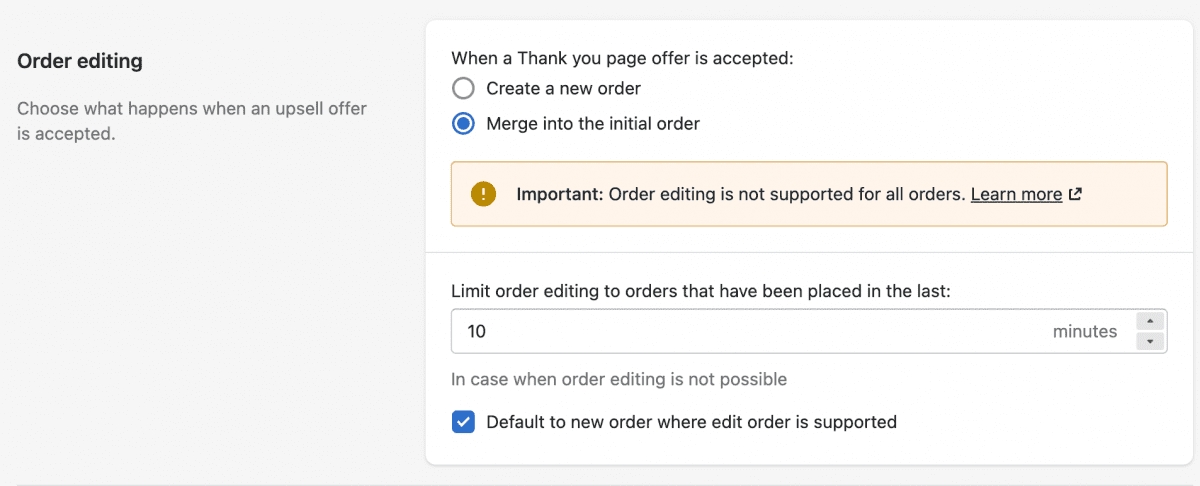
Task: Click the "Important:" bold text in the banner
Action: pyautogui.click(x=560, y=194)
